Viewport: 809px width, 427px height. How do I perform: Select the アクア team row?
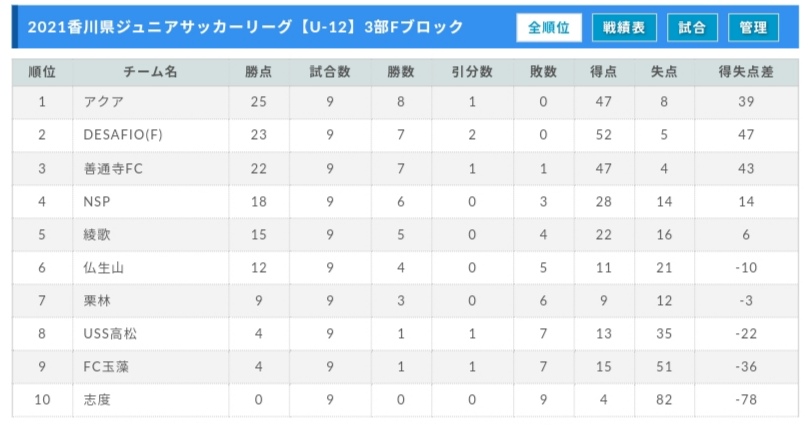[405, 102]
